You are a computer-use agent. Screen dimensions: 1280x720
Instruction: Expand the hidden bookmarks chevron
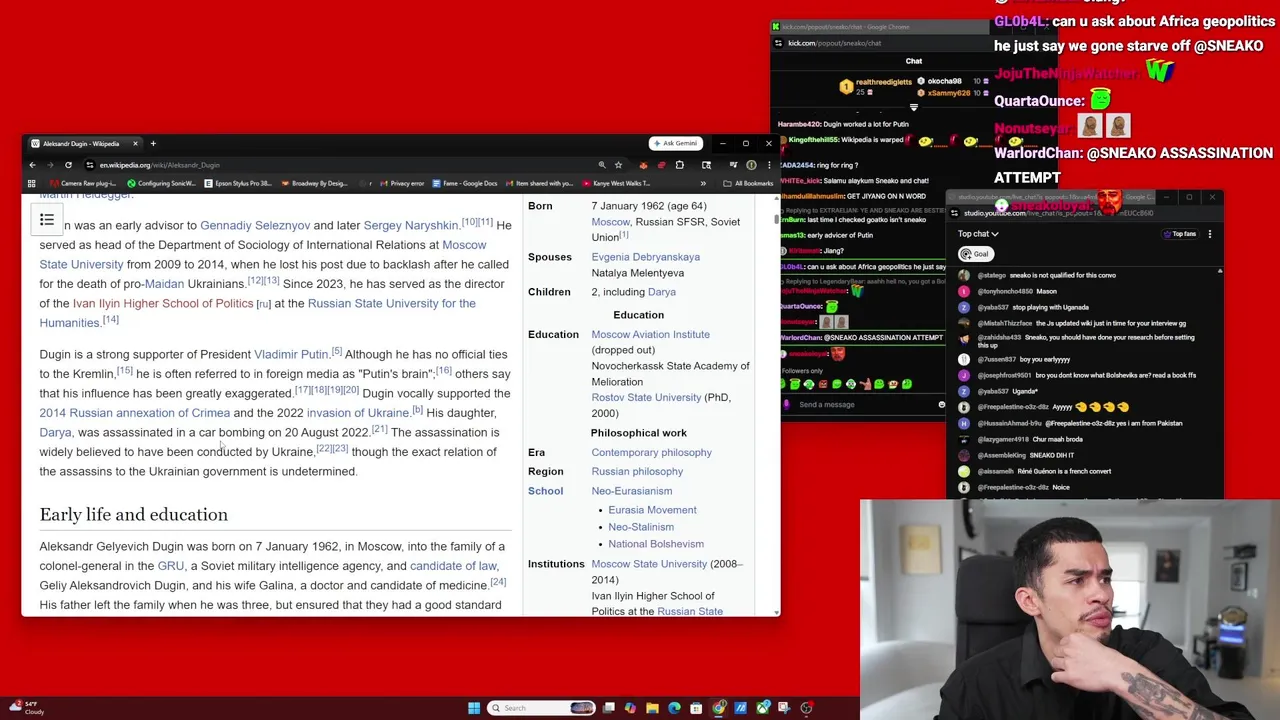[703, 183]
